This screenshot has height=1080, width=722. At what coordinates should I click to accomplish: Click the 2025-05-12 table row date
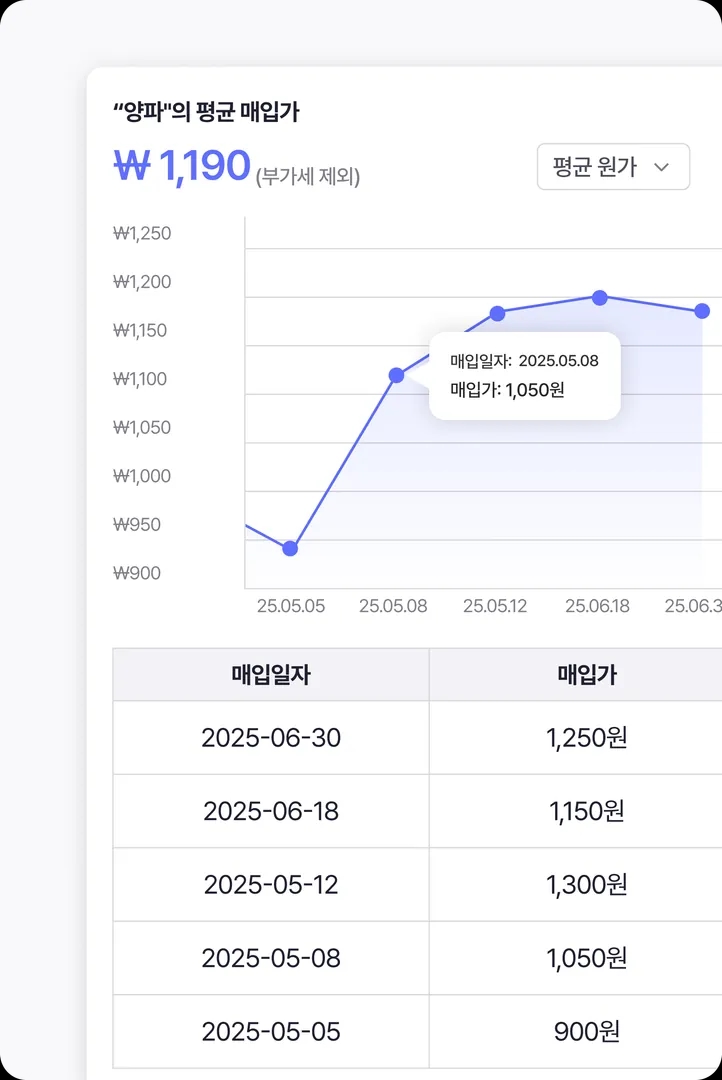271,885
